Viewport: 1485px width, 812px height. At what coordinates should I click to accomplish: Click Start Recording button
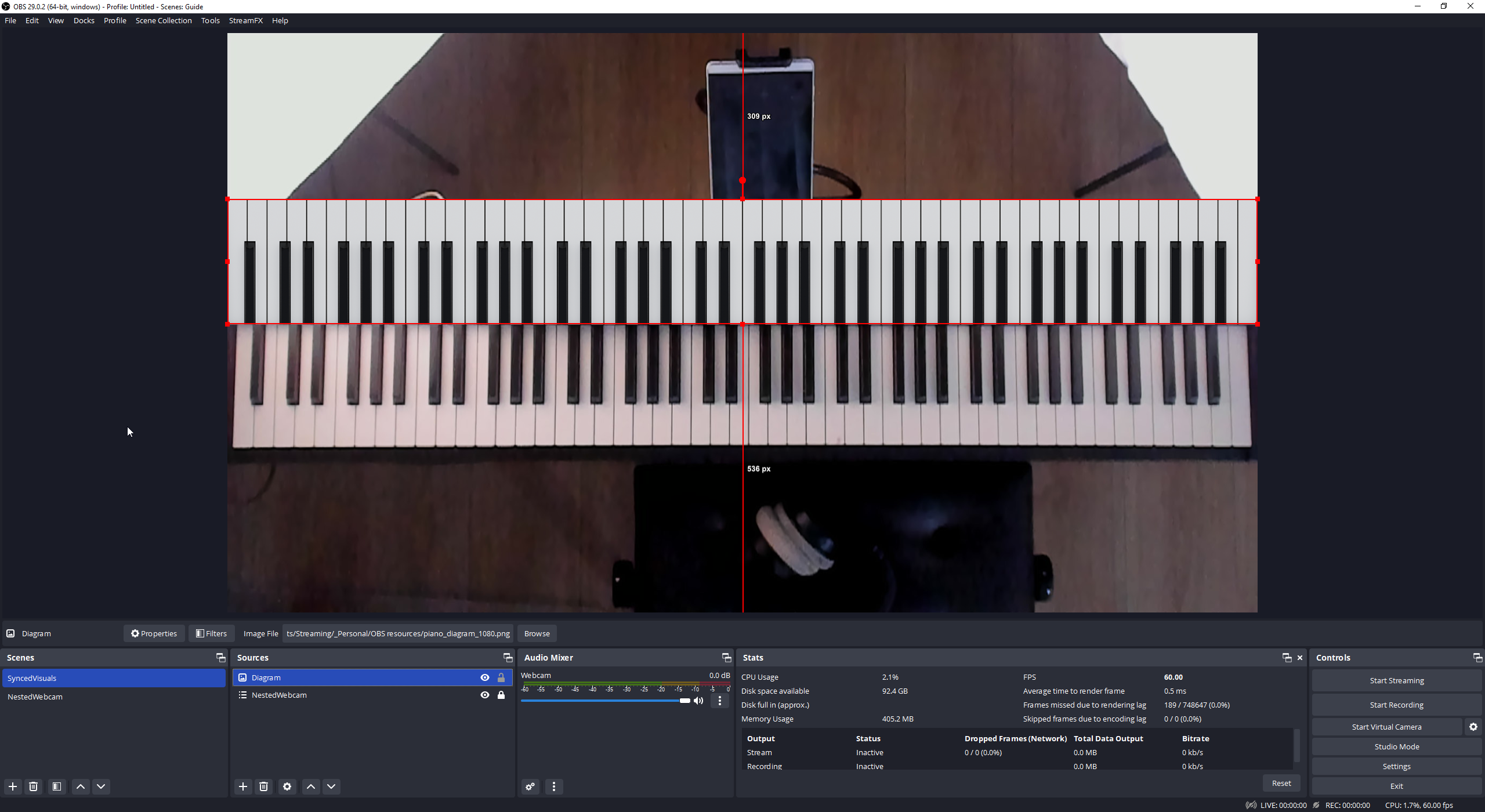pyautogui.click(x=1396, y=705)
